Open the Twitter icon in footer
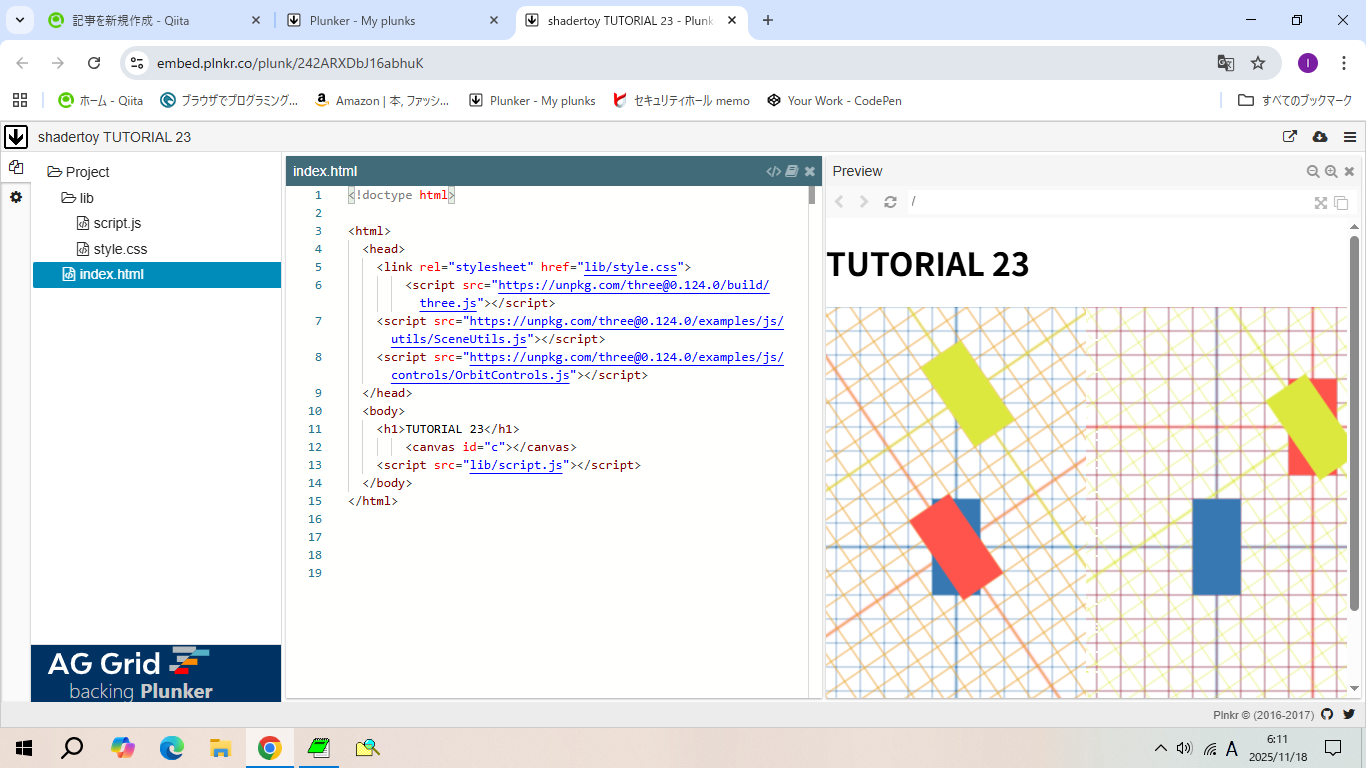The width and height of the screenshot is (1366, 768). [x=1348, y=714]
